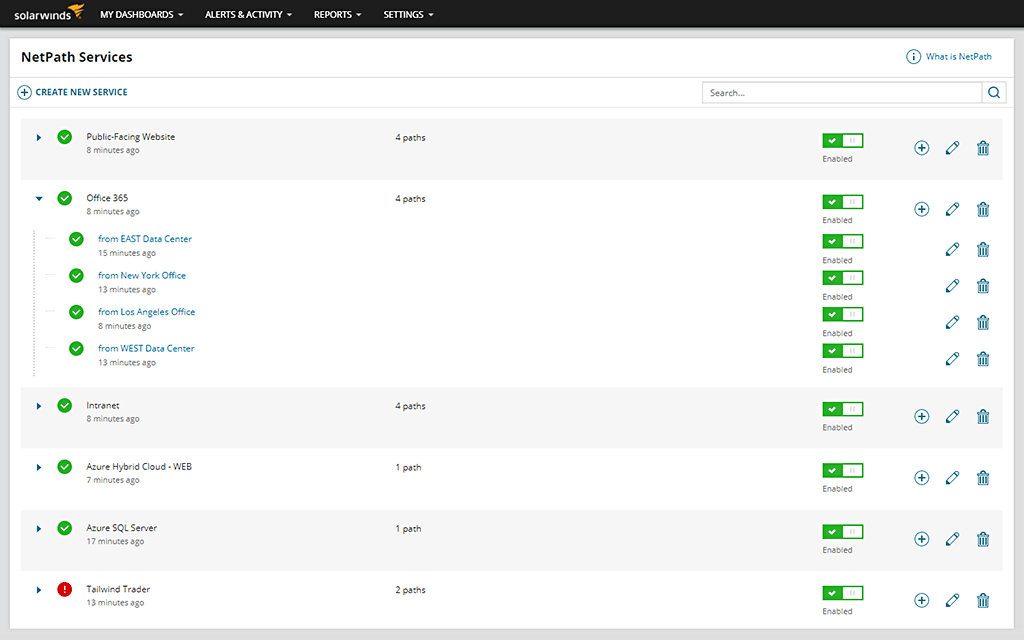Image resolution: width=1024 pixels, height=640 pixels.
Task: Click the add path icon for Public-Facing Website
Action: point(921,147)
